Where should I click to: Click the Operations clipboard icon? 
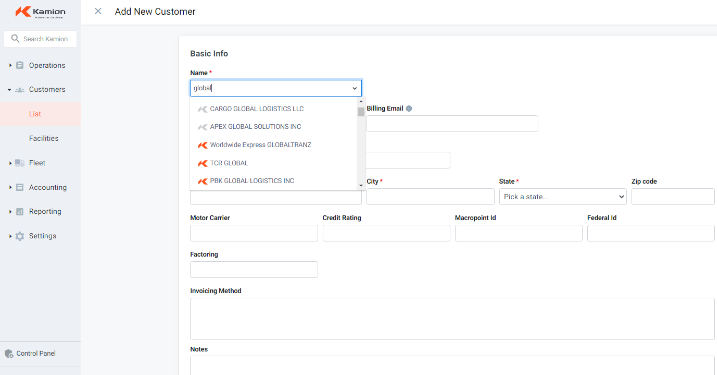tap(20, 65)
